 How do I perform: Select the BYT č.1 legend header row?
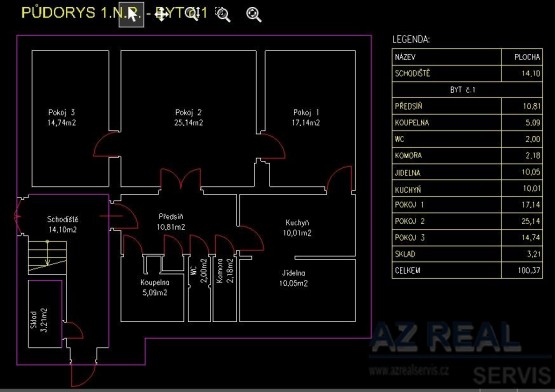coord(467,90)
